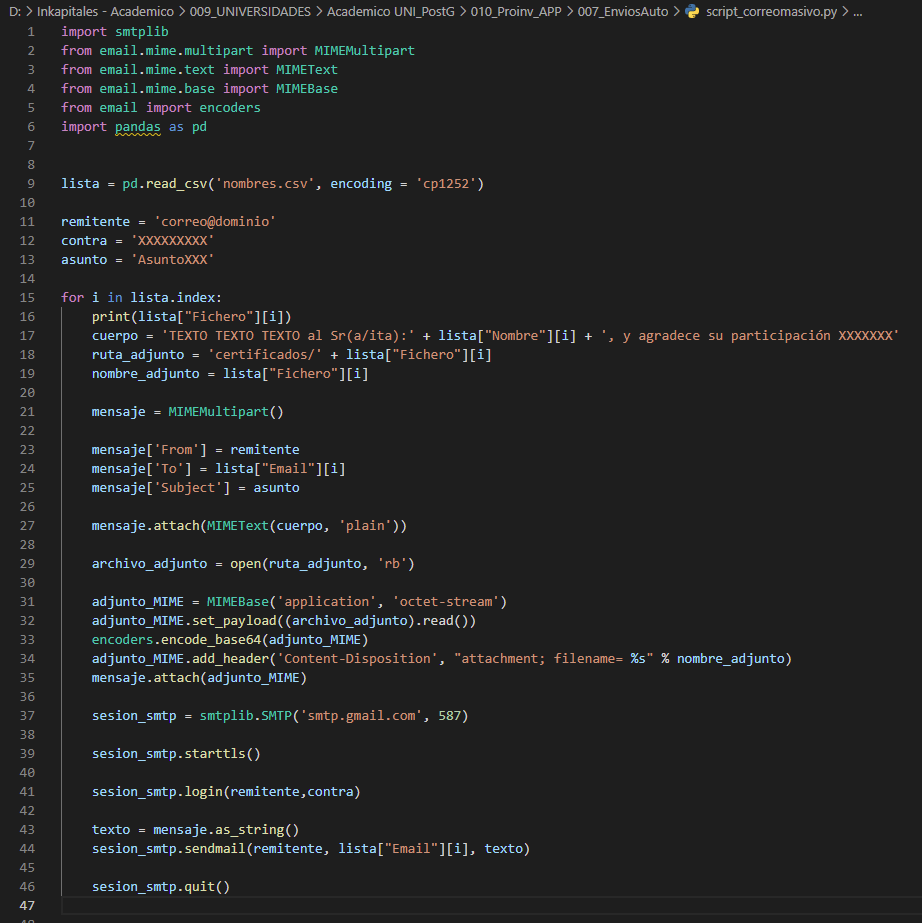This screenshot has height=923, width=922.
Task: Click 'smtplib' on the first line
Action: [142, 31]
